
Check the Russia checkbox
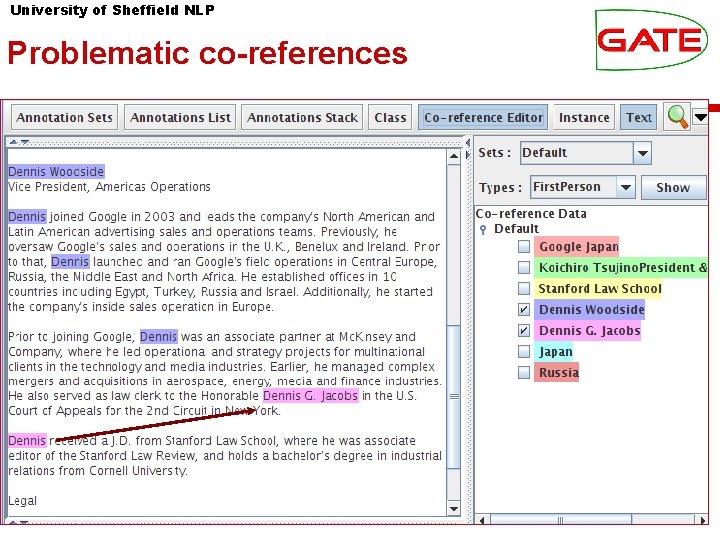coord(523,372)
